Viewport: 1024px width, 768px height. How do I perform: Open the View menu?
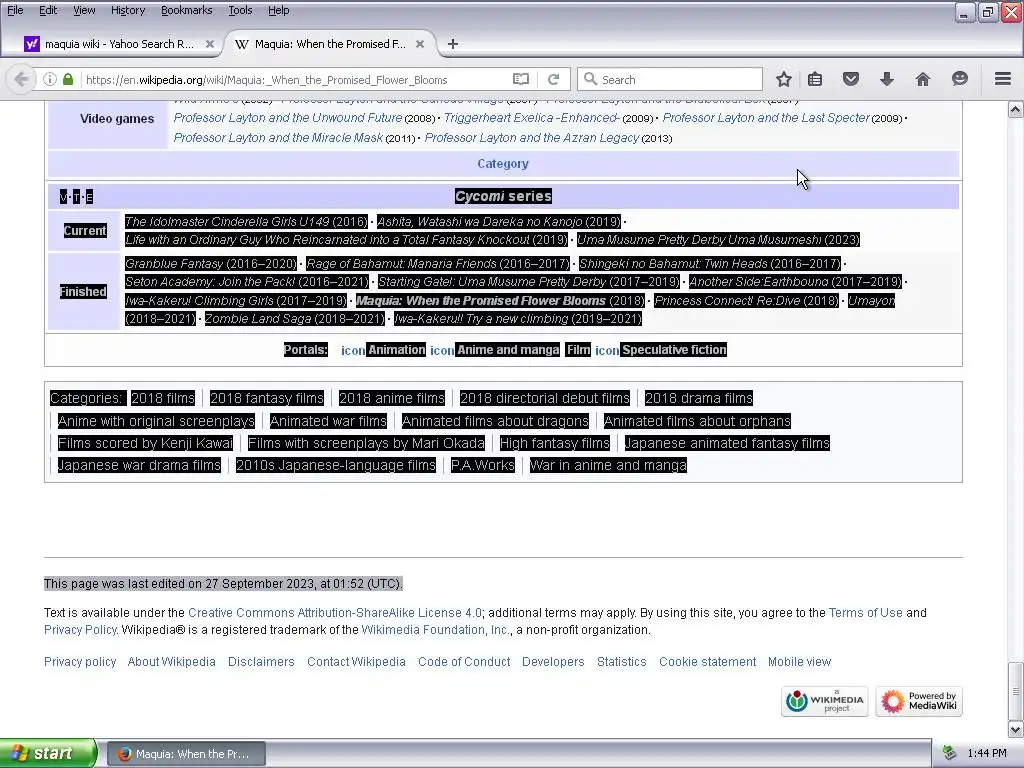pos(84,10)
